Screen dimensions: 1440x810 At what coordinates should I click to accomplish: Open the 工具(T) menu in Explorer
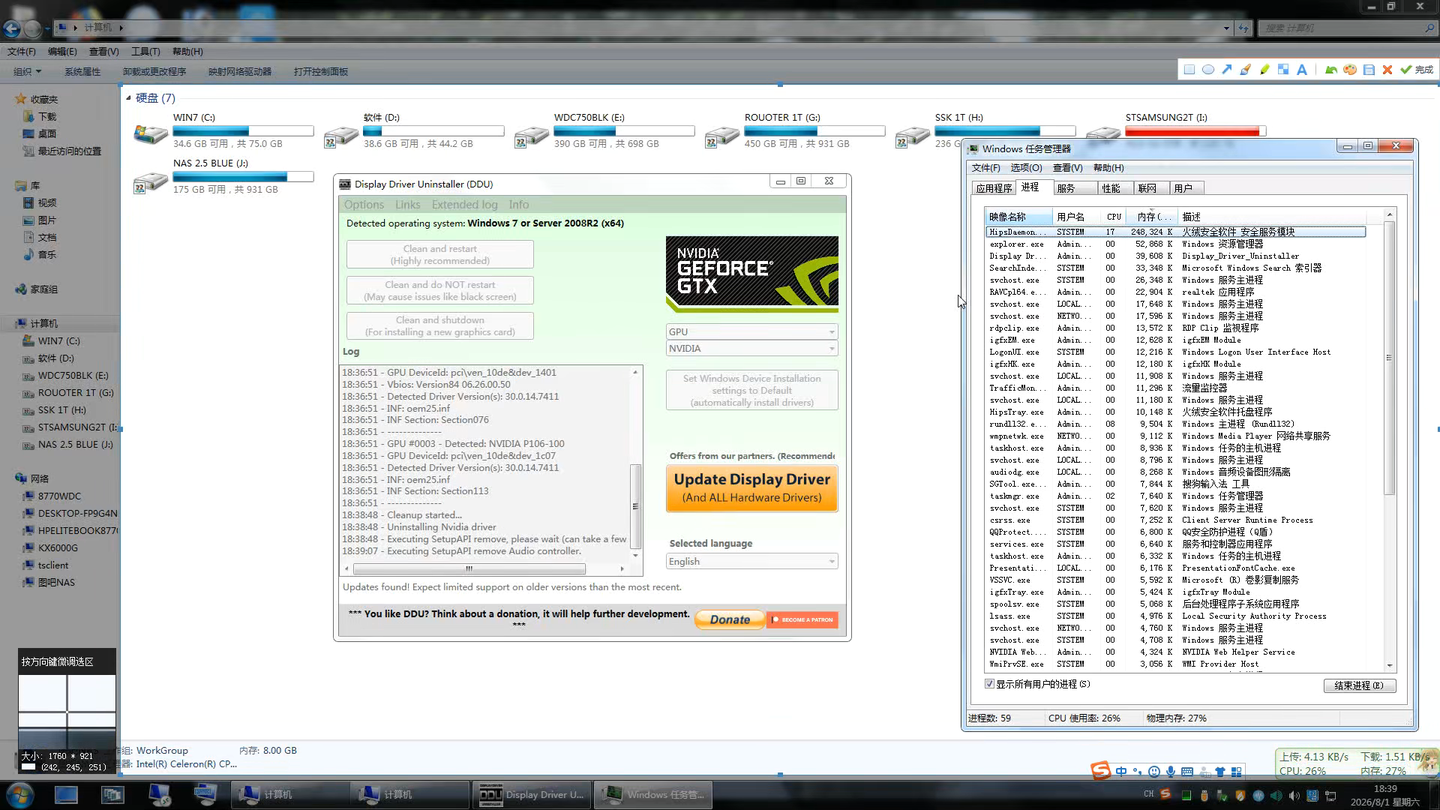tap(145, 52)
